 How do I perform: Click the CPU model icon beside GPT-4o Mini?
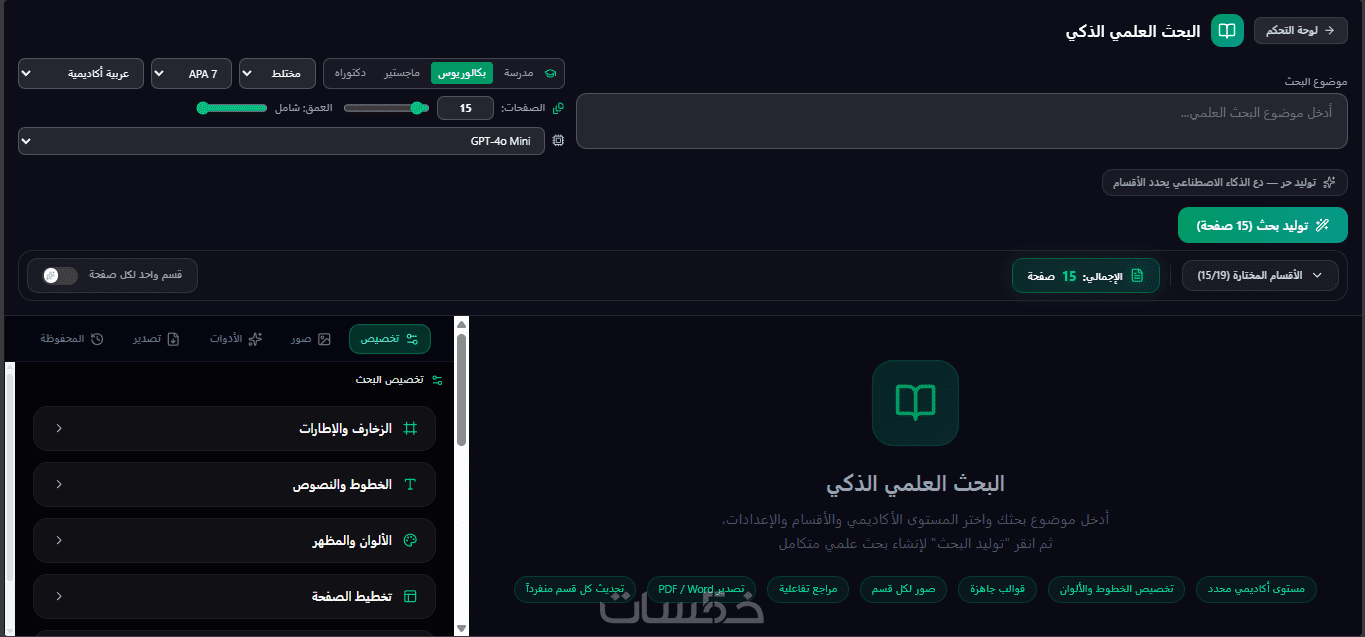pos(558,141)
